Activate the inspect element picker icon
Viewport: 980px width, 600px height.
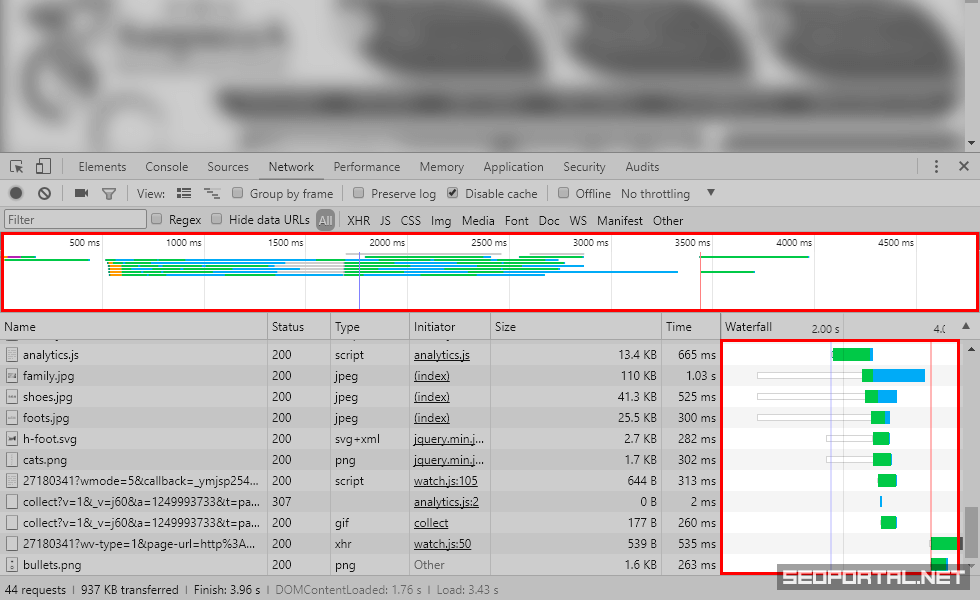click(x=17, y=167)
